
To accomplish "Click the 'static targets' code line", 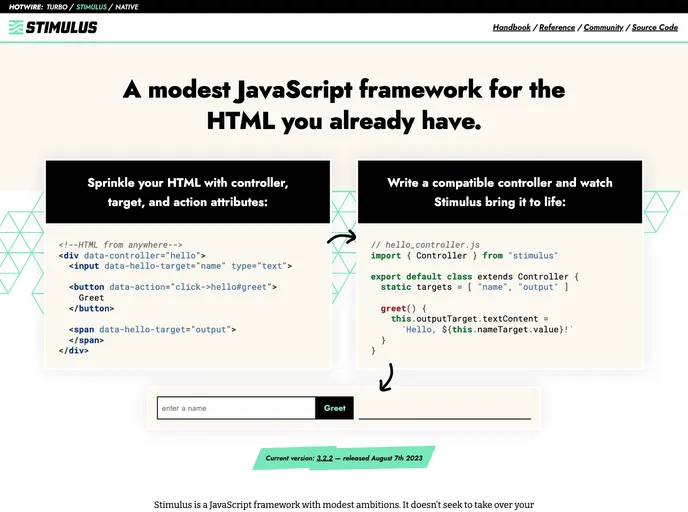I will click(475, 287).
